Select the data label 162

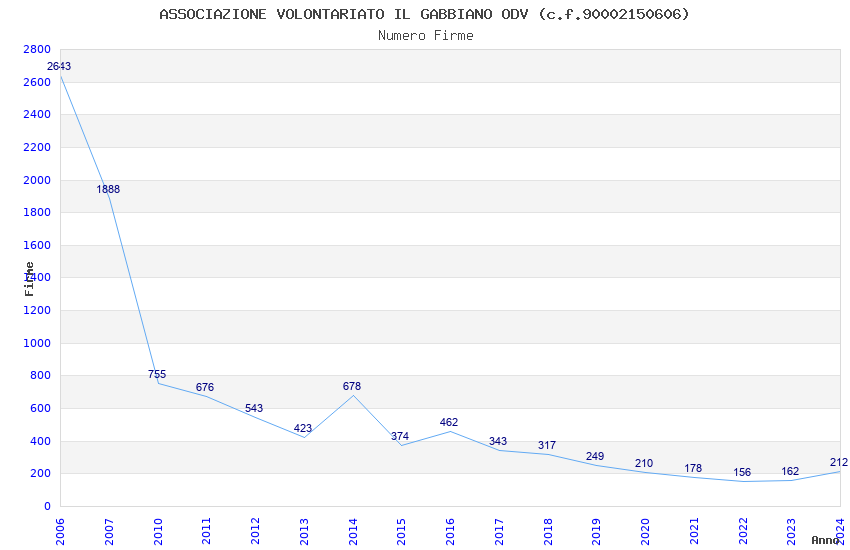[x=790, y=471]
